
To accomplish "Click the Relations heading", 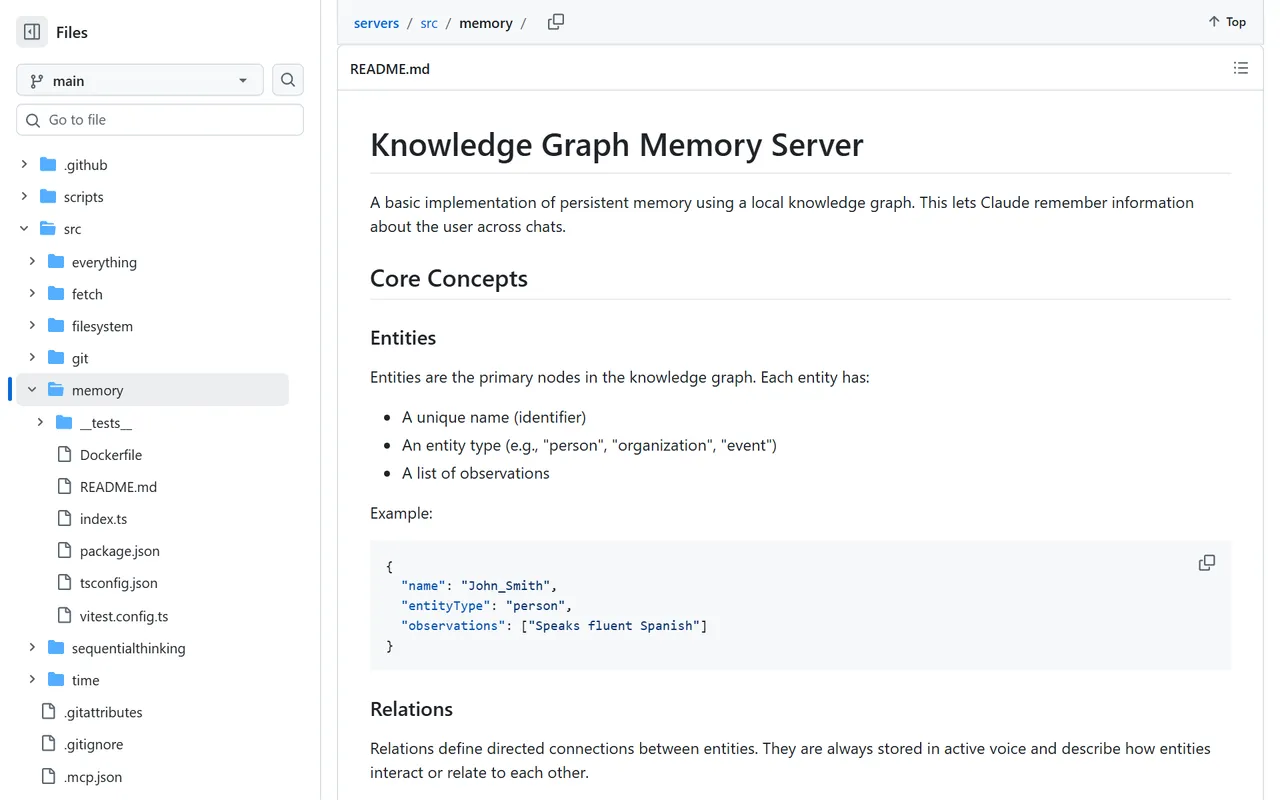I will click(411, 709).
